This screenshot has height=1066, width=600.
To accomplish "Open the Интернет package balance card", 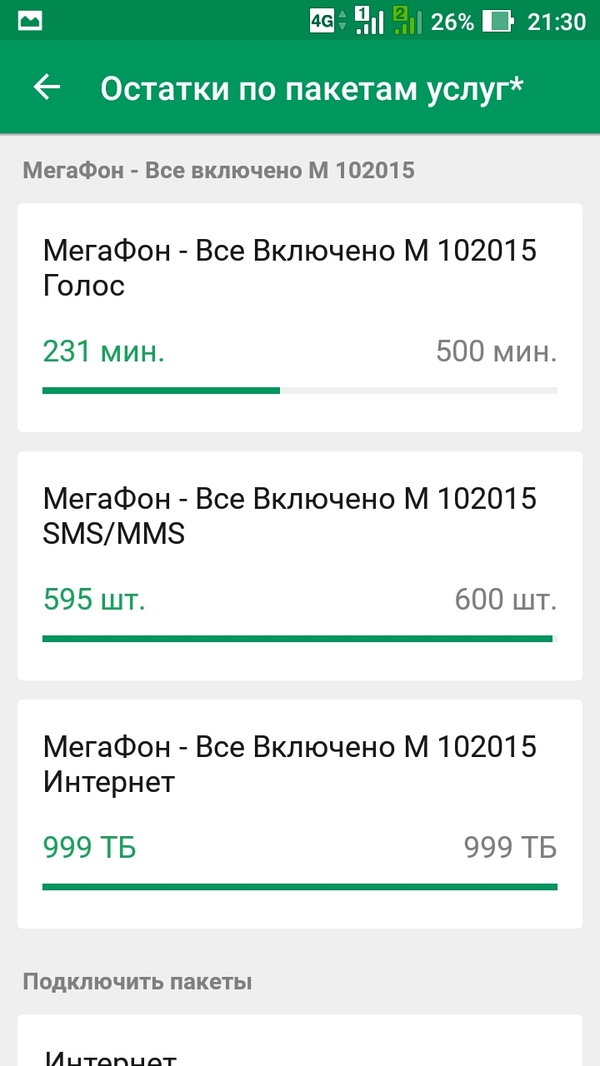I will pos(300,764).
